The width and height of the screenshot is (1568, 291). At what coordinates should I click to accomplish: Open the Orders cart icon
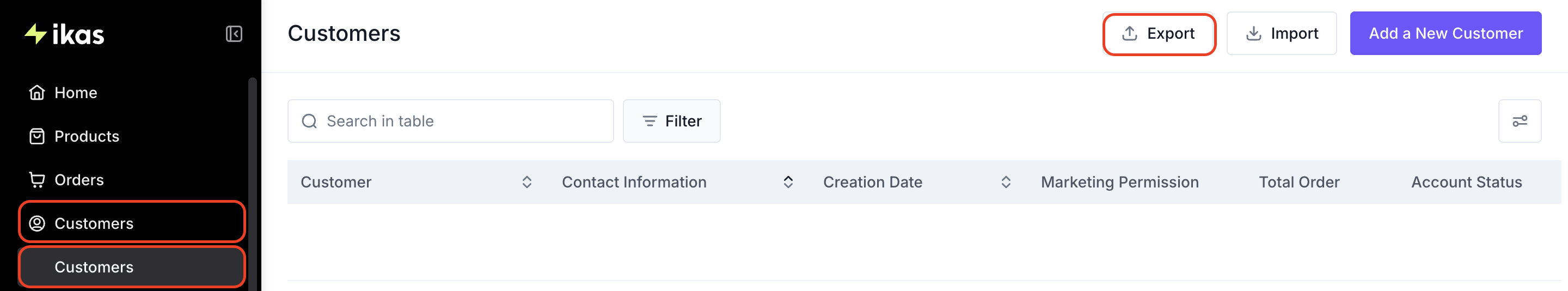pos(37,180)
